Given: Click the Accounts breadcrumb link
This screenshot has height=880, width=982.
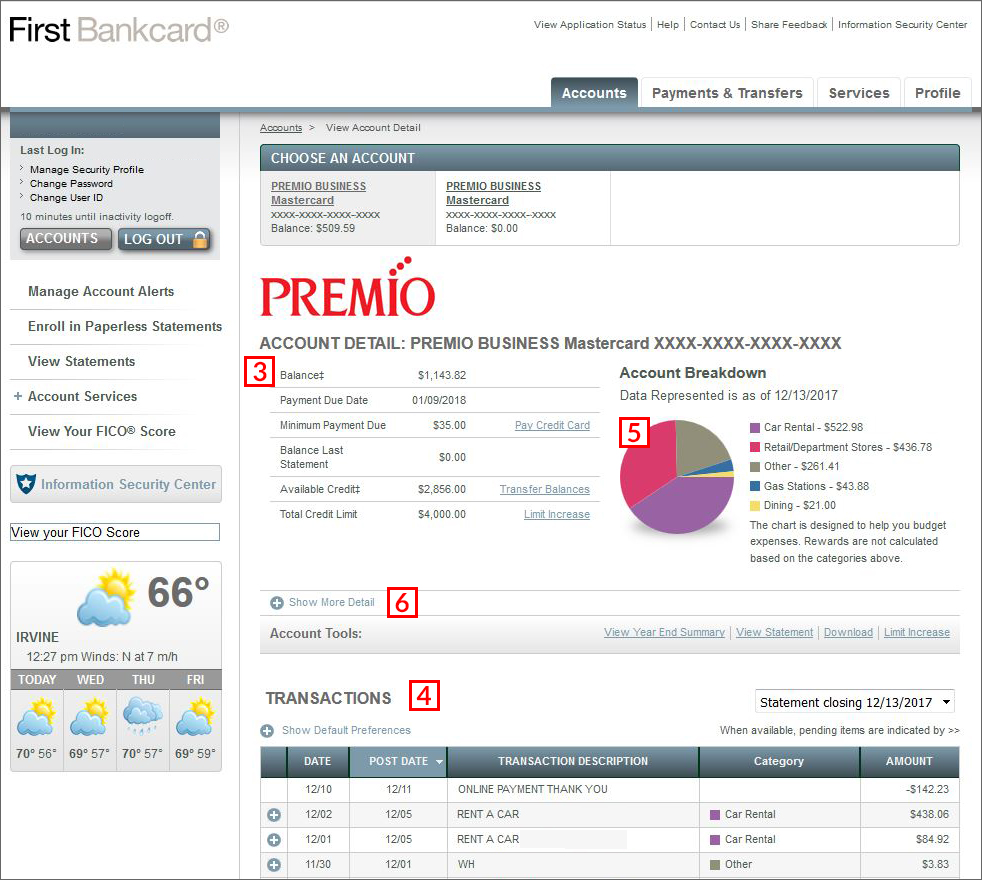Looking at the screenshot, I should pos(281,128).
